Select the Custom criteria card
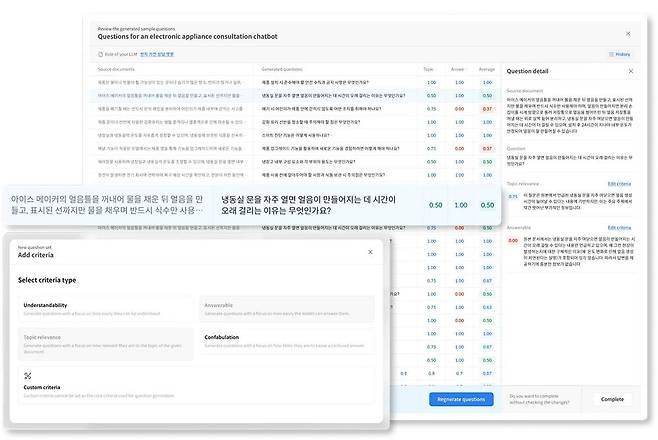658x440 pixels. tap(196, 385)
